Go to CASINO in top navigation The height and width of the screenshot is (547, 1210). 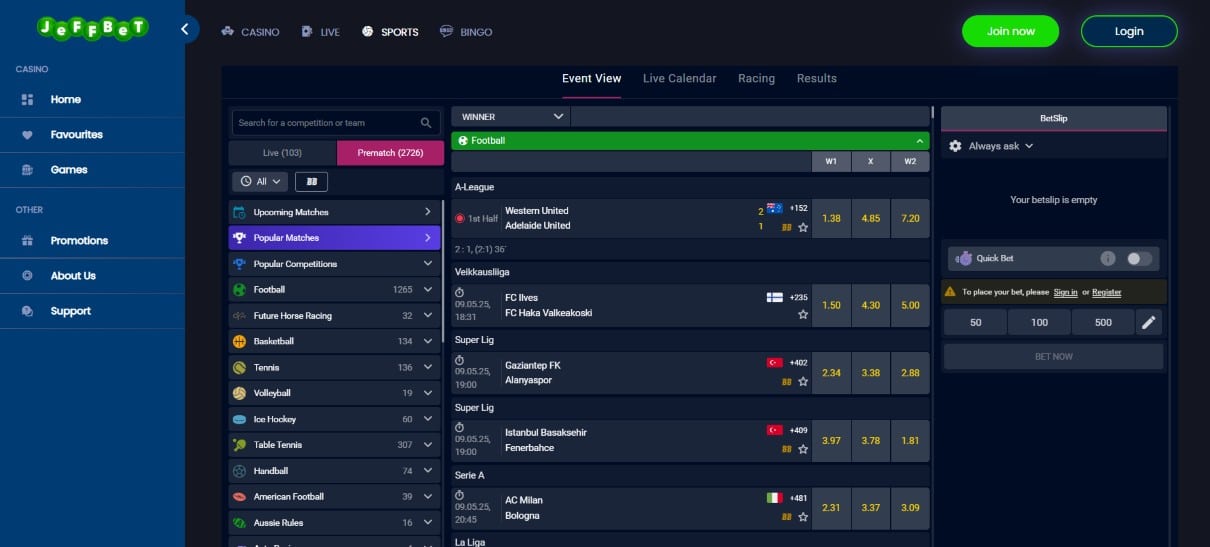pyautogui.click(x=250, y=32)
